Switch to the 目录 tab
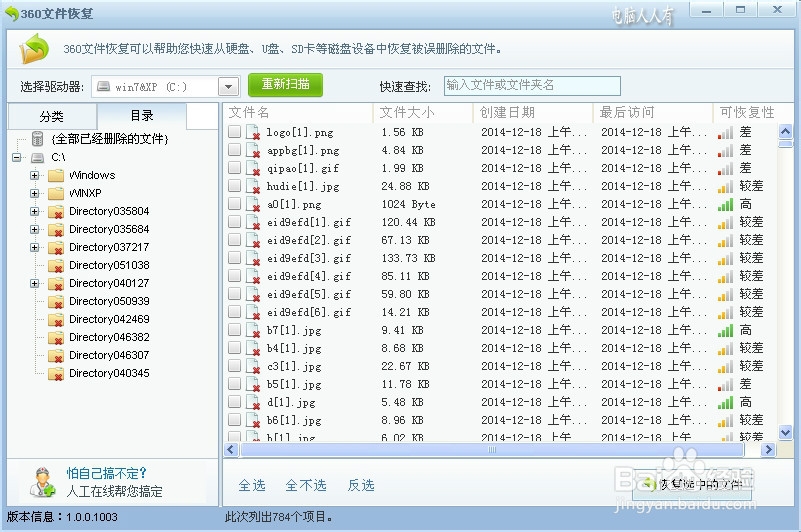The image size is (801, 532). (142, 115)
